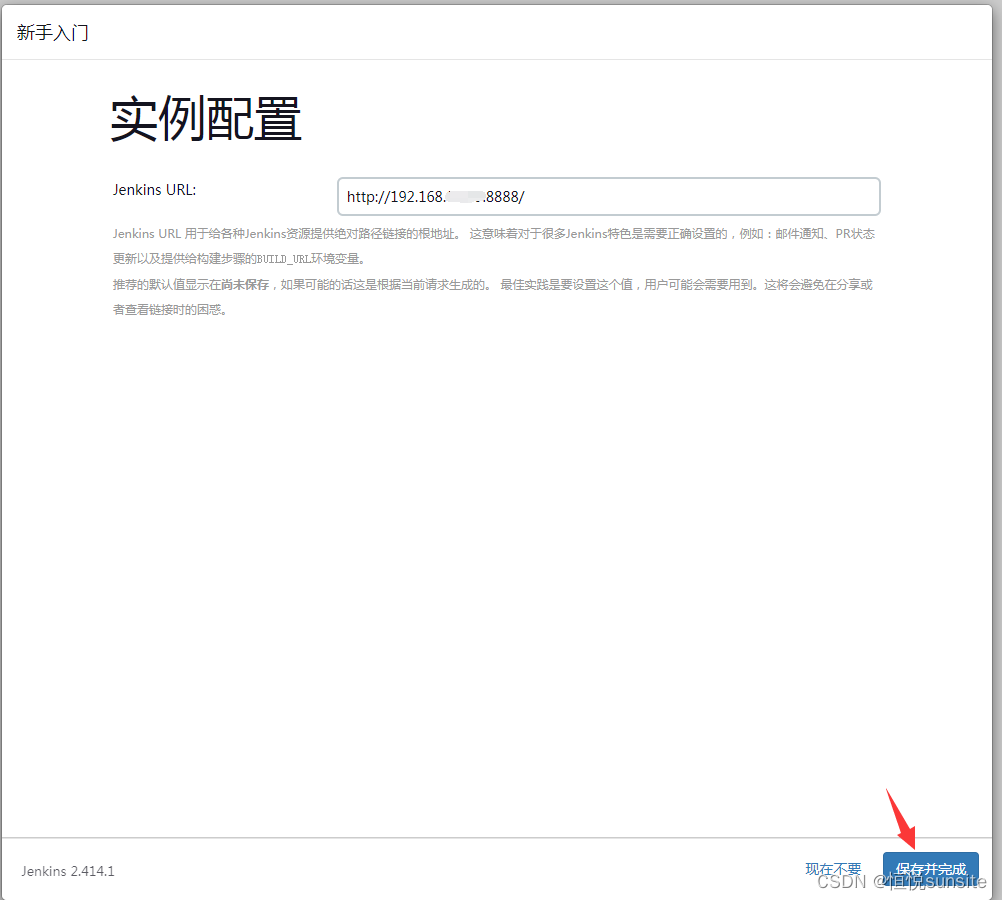Click the top navigation bar area

coord(500,31)
